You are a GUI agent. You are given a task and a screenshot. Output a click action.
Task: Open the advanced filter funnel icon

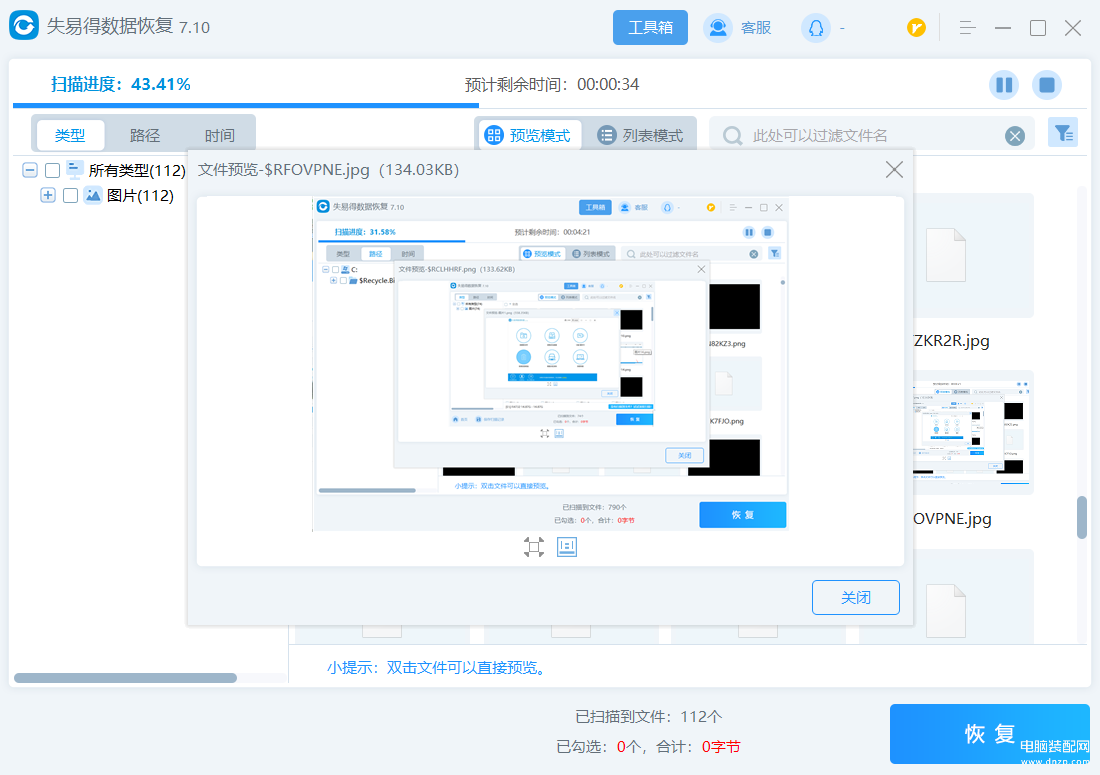coord(1063,133)
